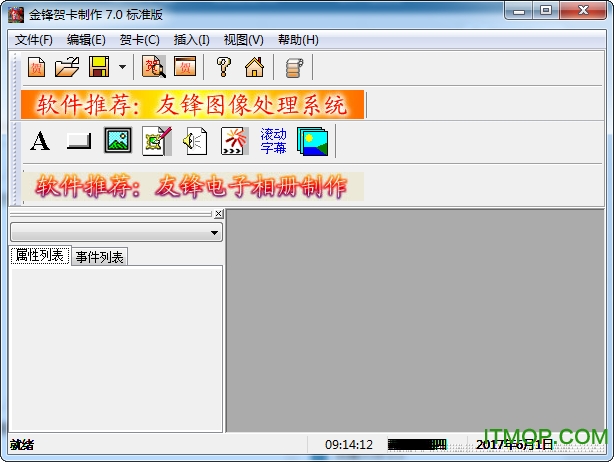The image size is (614, 462).
Task: Click the 友锋图像处理系统 recommendation banner
Action: tap(192, 105)
